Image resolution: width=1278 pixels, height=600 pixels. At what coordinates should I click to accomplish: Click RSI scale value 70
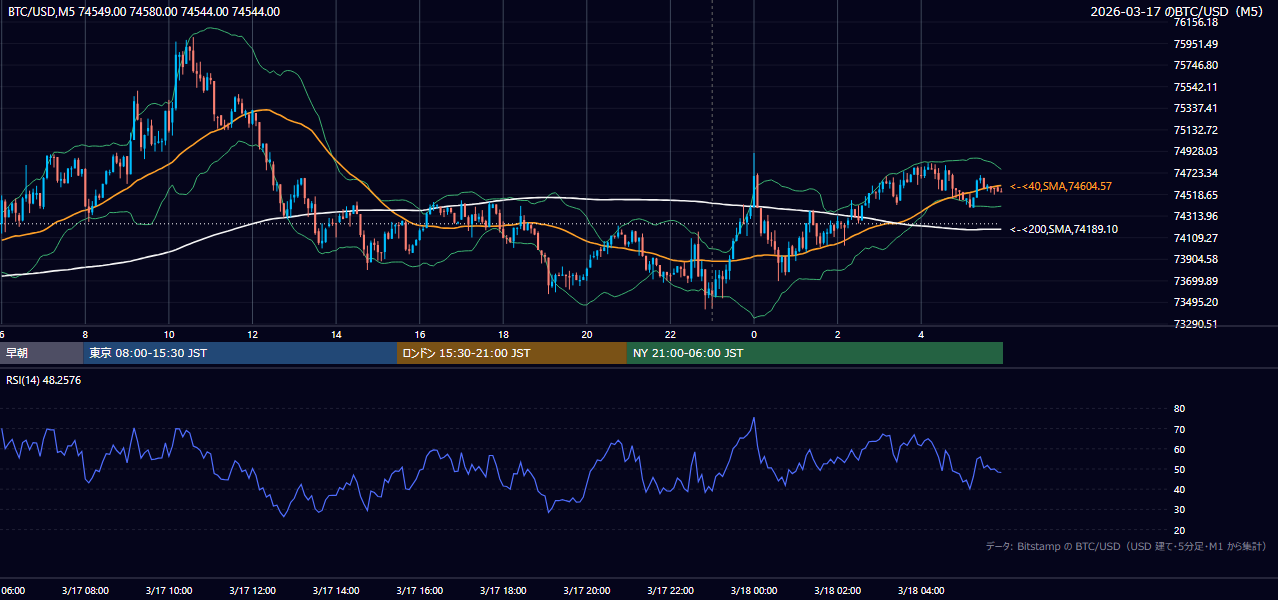pyautogui.click(x=1180, y=429)
